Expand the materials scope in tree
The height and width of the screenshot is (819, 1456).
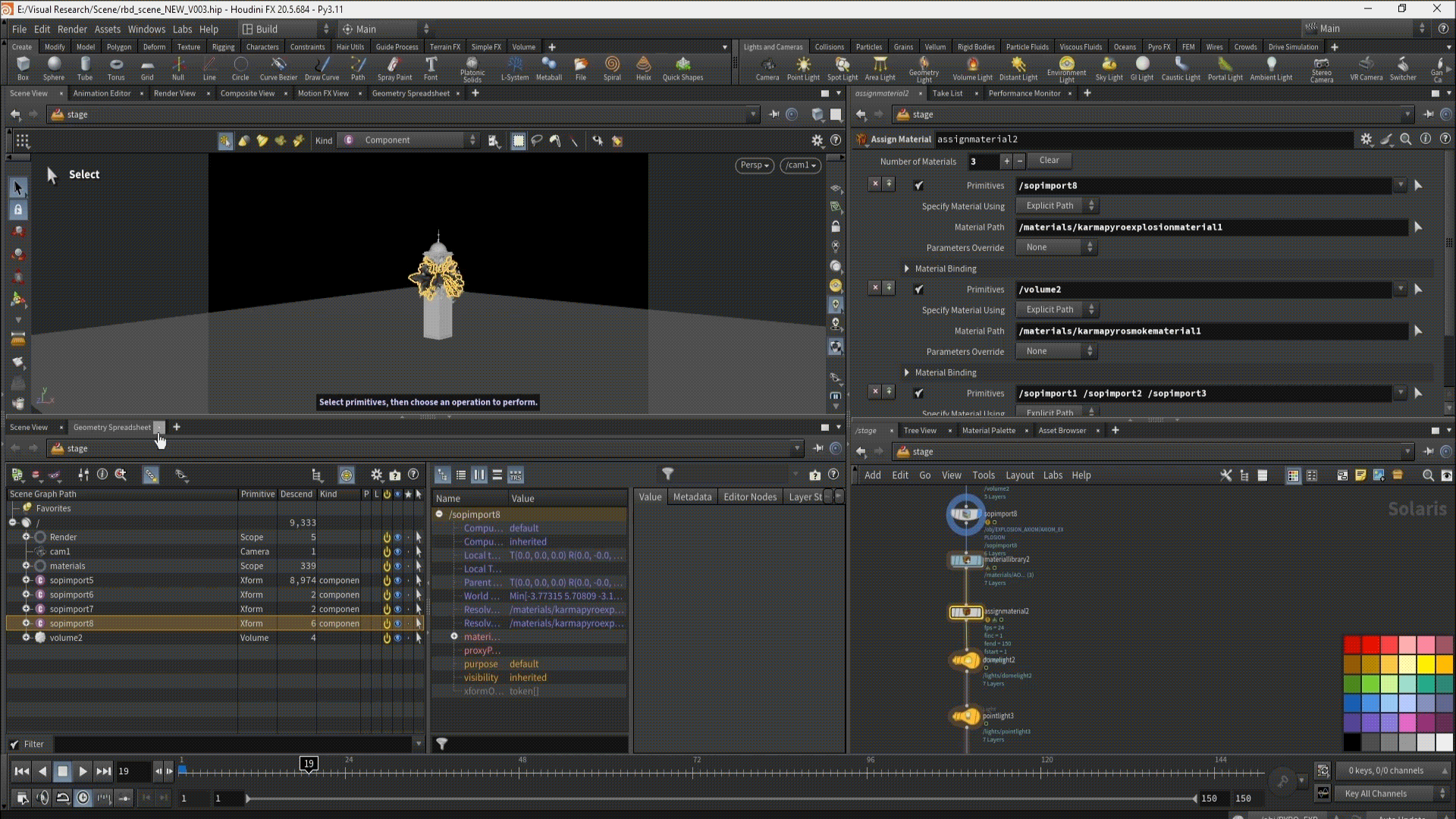26,566
